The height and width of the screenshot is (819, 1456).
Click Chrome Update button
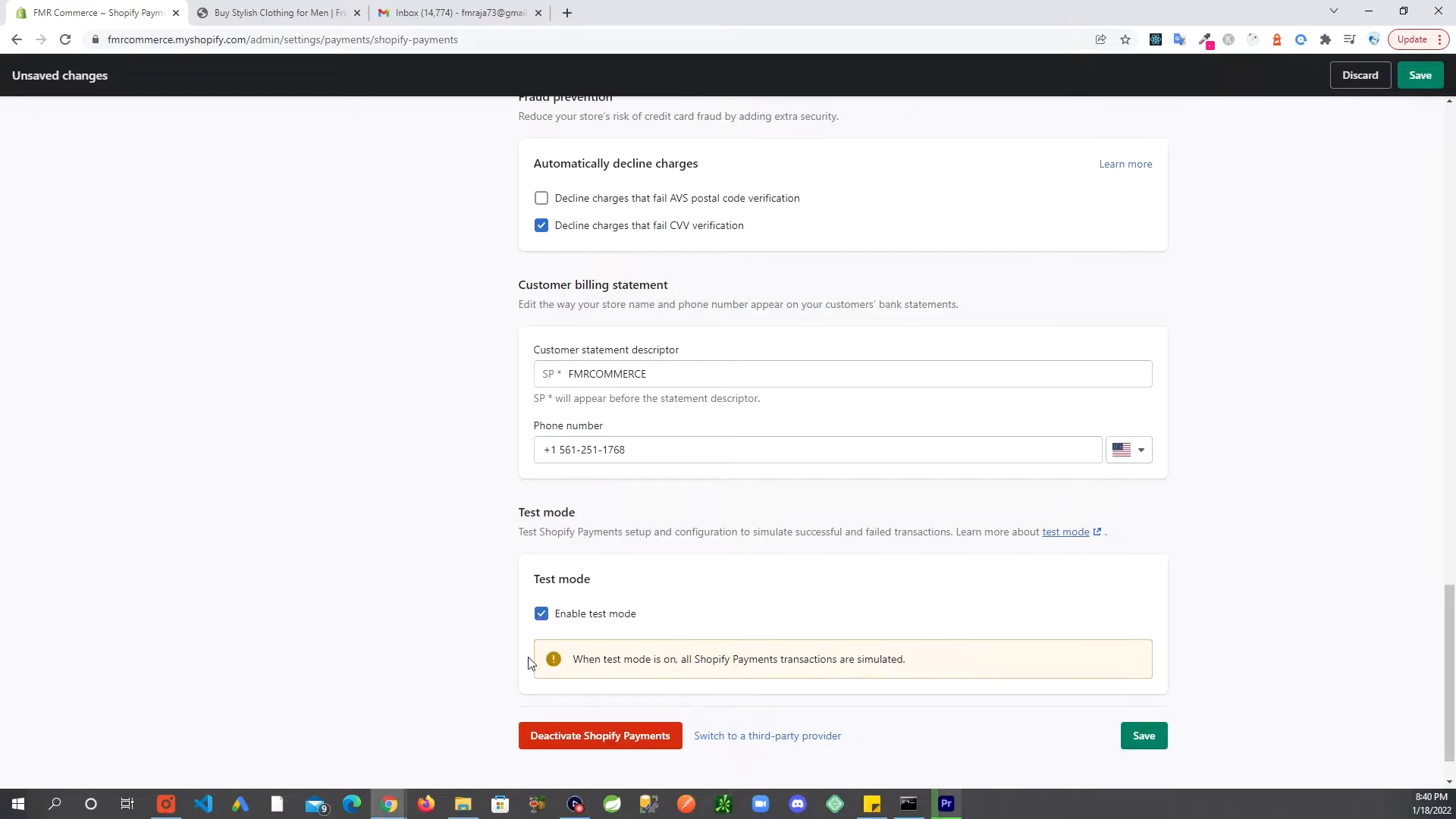click(1412, 39)
